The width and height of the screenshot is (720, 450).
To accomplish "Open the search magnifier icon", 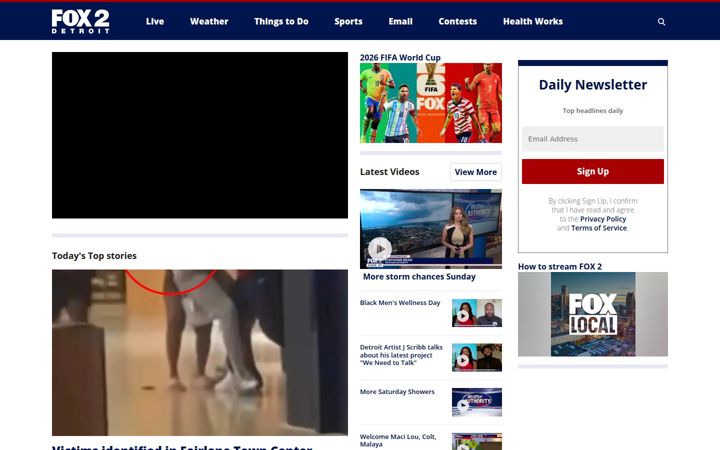I will click(x=661, y=22).
